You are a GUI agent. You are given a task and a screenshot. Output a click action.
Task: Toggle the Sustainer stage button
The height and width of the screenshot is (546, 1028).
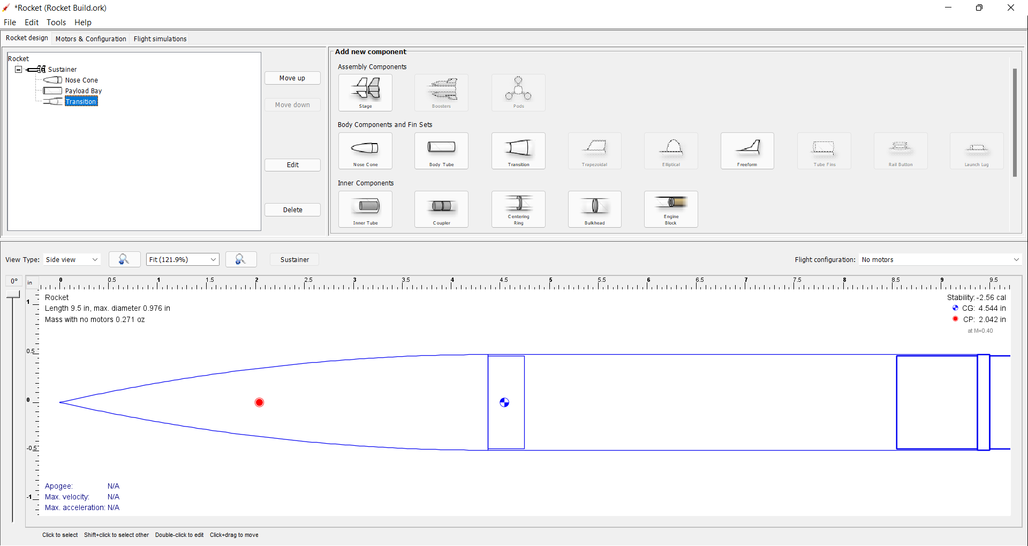[x=294, y=260]
